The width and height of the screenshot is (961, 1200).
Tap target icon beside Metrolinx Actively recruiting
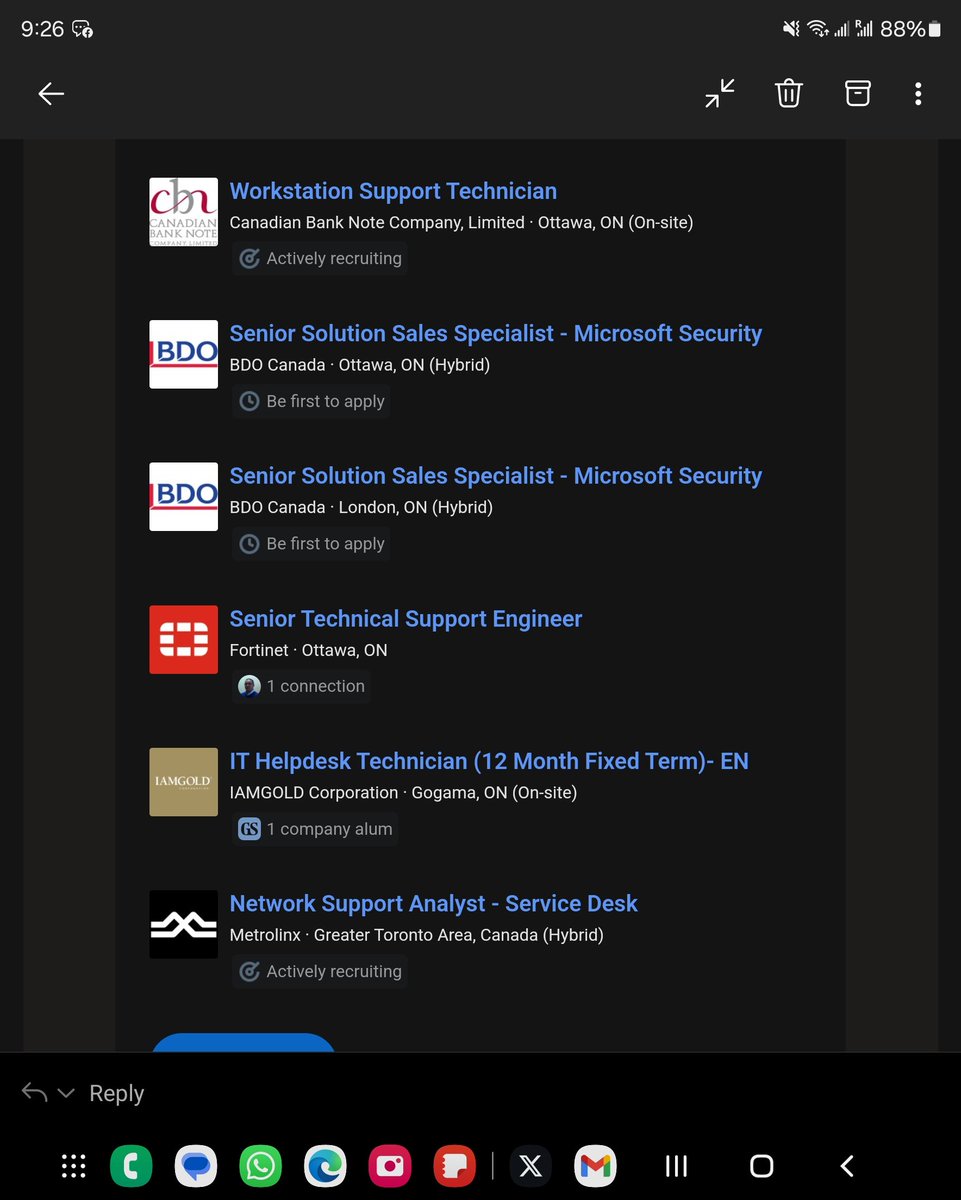(249, 971)
